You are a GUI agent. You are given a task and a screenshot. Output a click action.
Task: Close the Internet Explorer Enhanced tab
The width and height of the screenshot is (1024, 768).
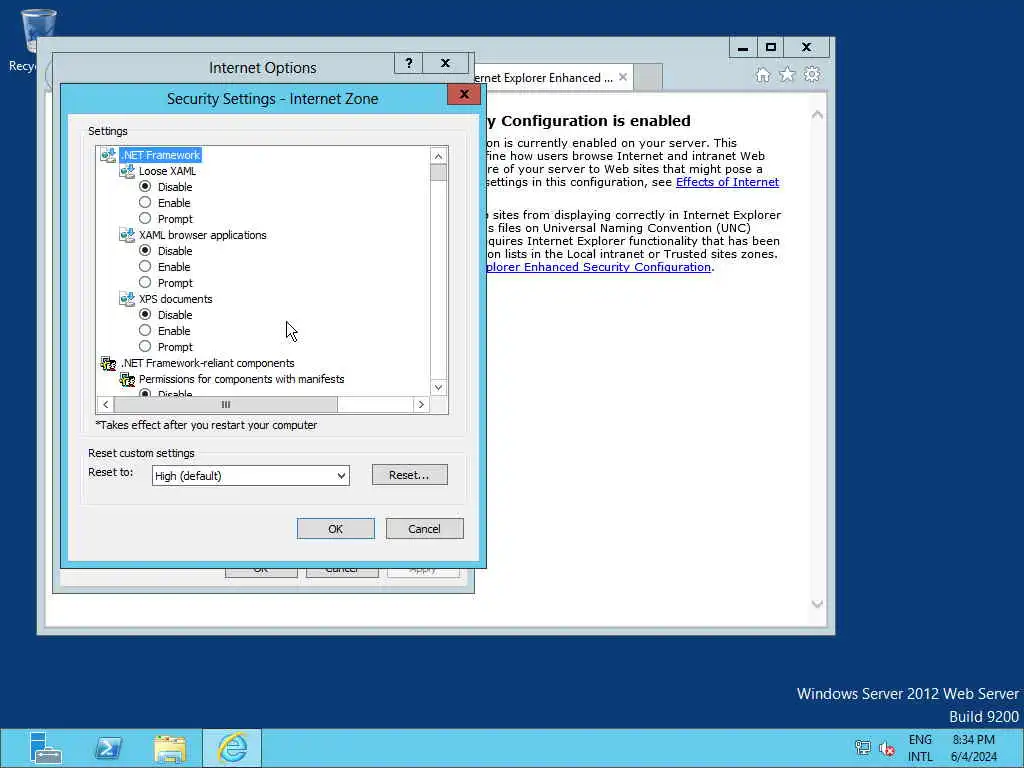point(623,77)
